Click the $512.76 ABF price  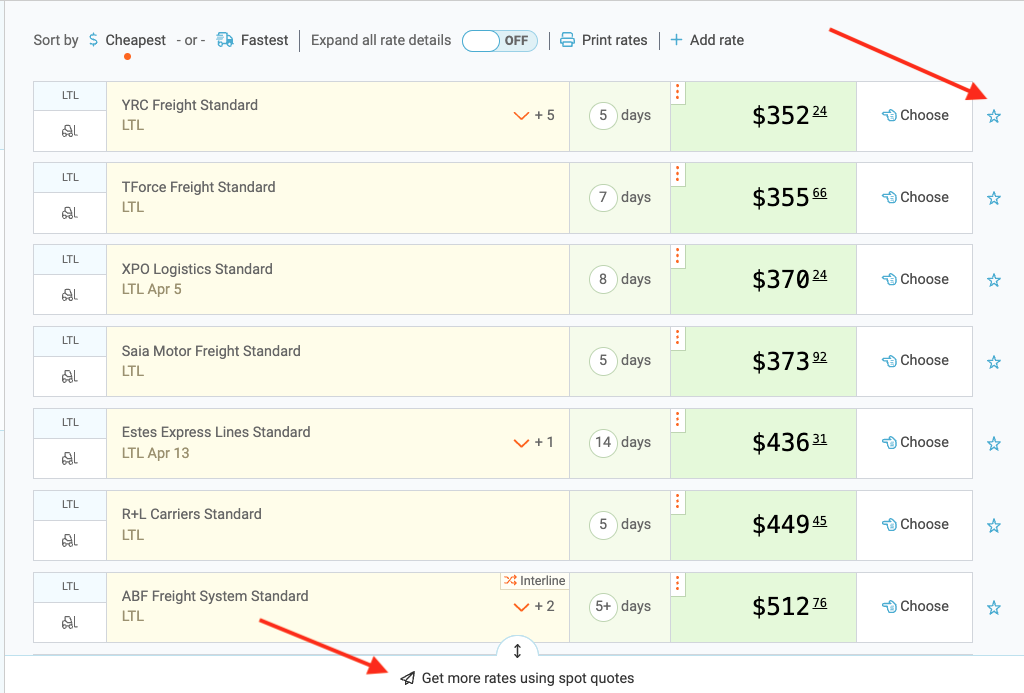[789, 607]
